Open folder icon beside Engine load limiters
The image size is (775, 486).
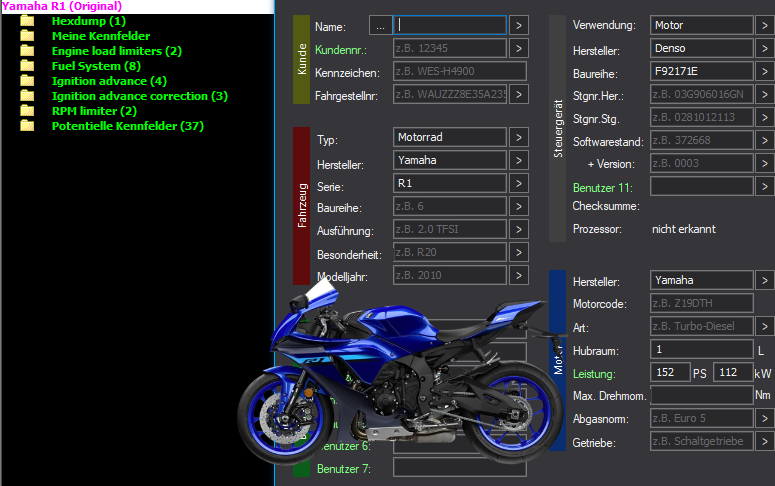point(27,51)
